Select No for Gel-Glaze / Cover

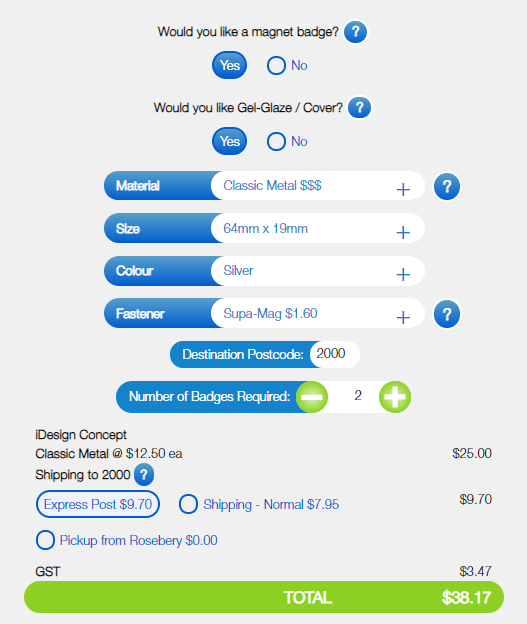coord(287,141)
